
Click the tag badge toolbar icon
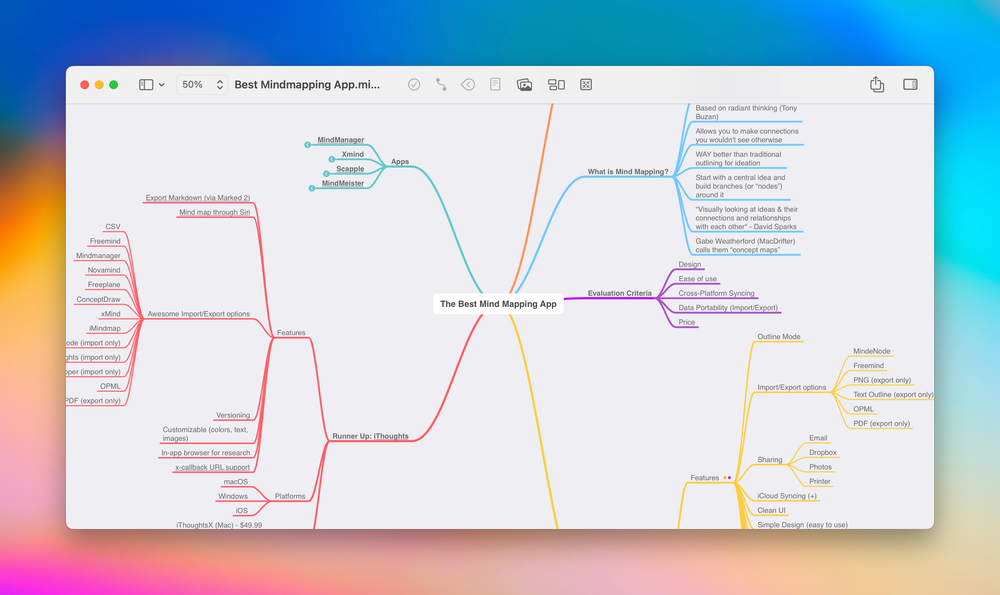467,84
